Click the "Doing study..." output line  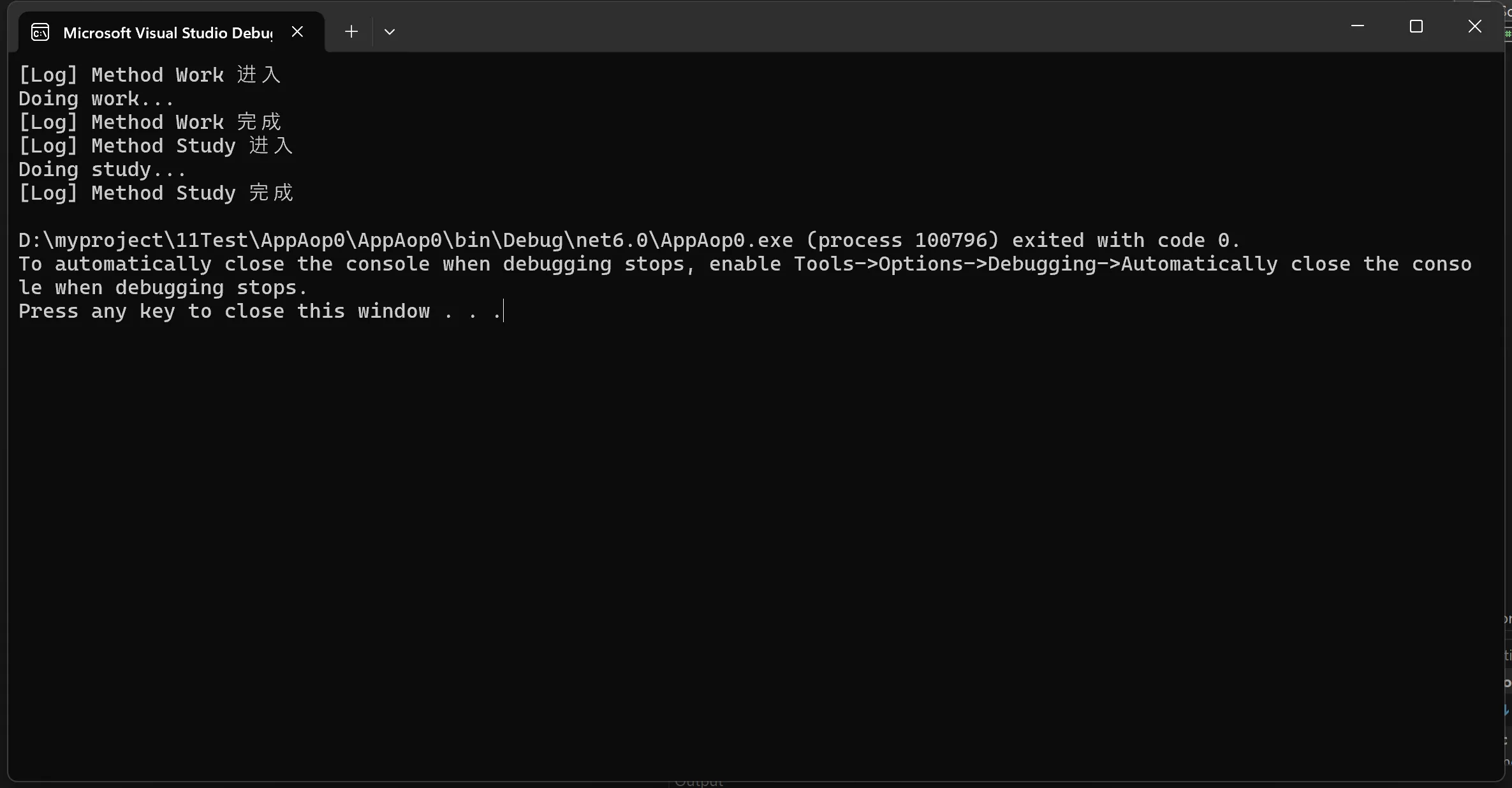click(102, 169)
